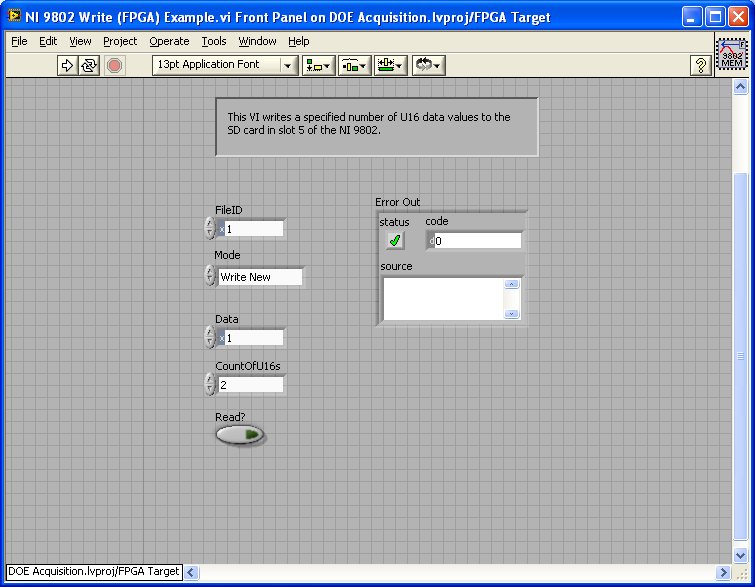Click the DOE Acquisition.lvproj/FPGA Target status label

94,572
